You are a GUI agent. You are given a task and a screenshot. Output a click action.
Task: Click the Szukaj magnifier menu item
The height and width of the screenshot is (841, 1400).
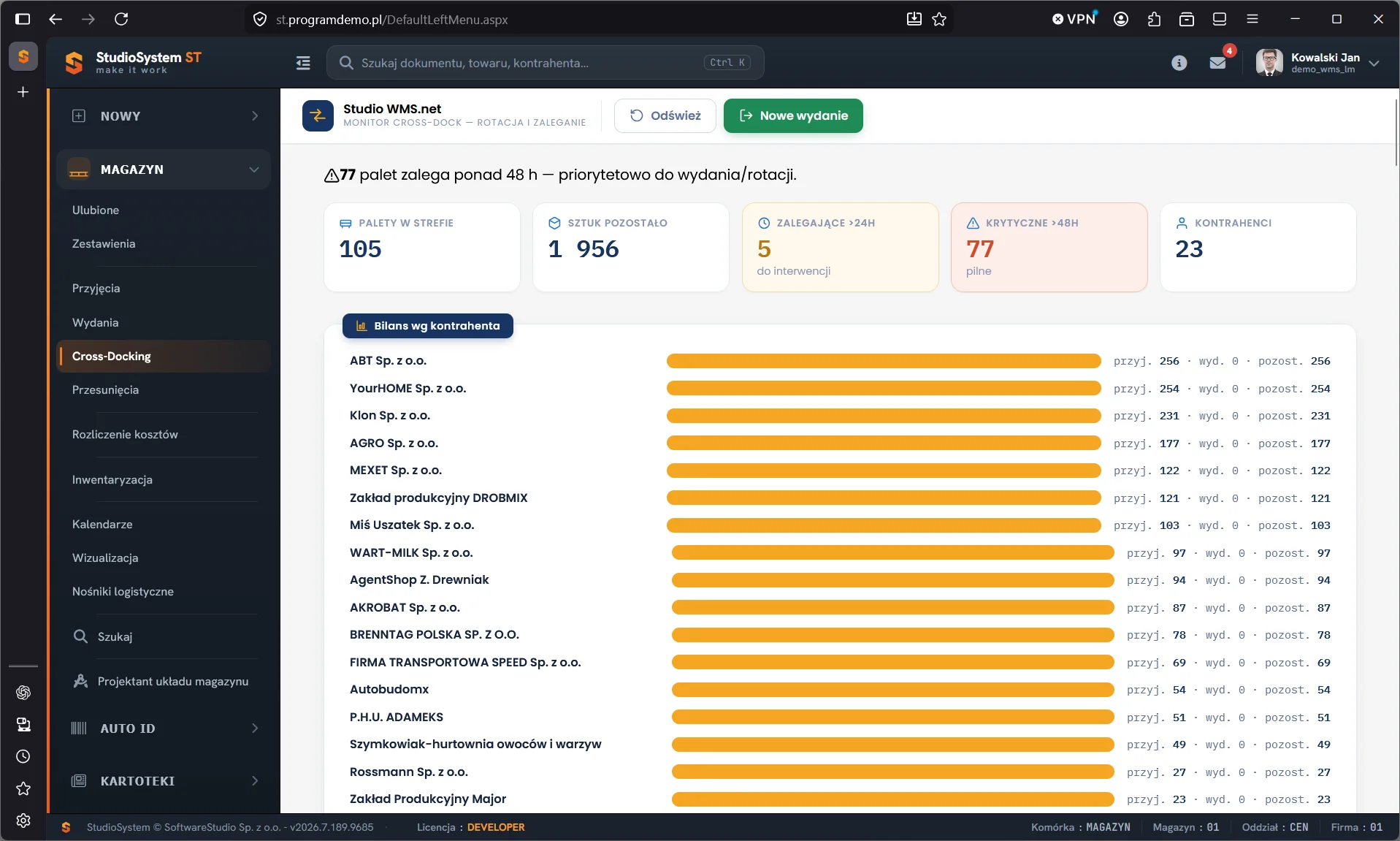click(x=103, y=637)
